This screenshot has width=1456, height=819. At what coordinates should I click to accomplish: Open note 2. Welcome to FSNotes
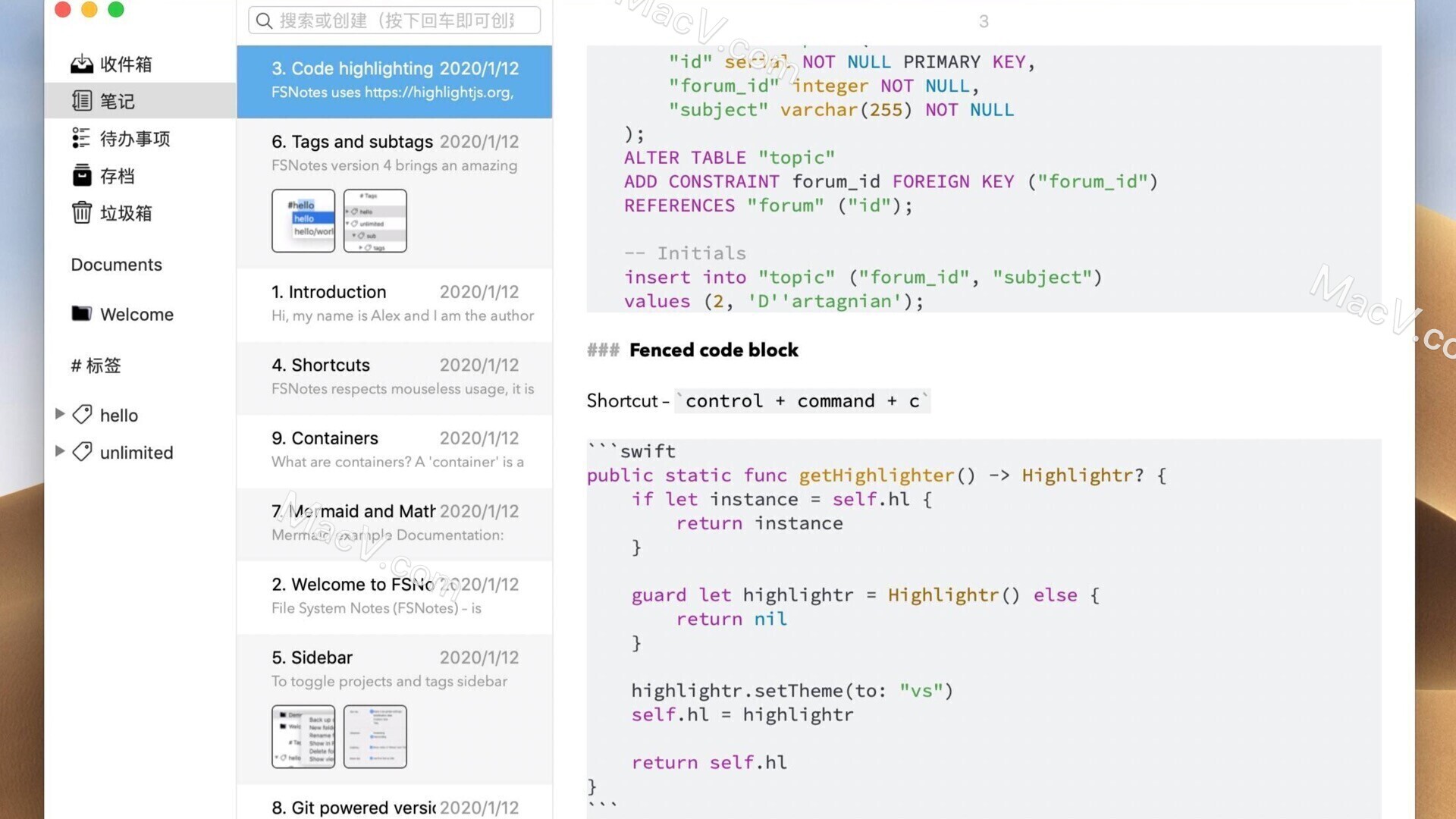394,597
